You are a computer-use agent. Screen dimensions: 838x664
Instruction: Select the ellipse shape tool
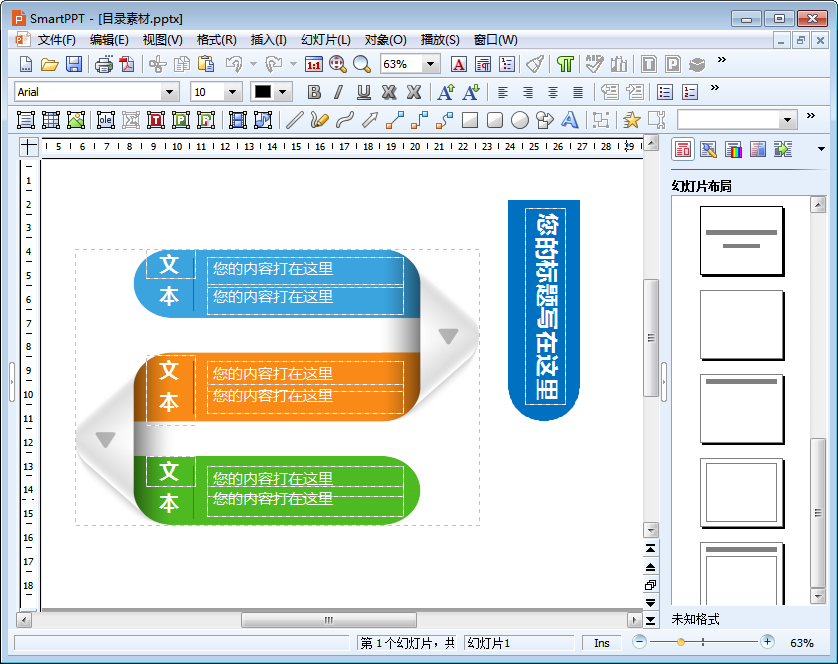(x=519, y=120)
